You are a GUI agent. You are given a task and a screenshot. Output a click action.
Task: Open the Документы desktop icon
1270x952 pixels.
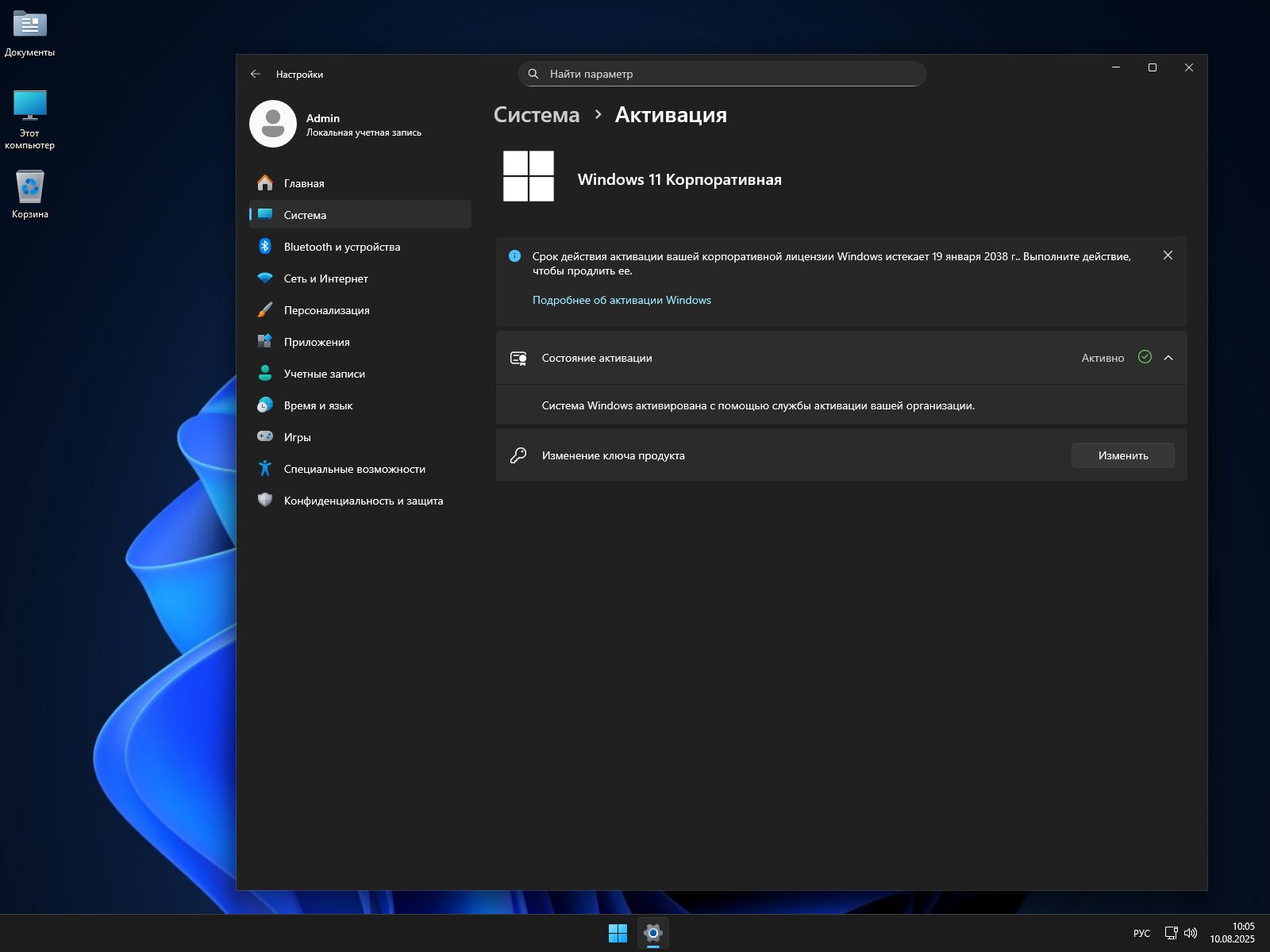tap(29, 34)
